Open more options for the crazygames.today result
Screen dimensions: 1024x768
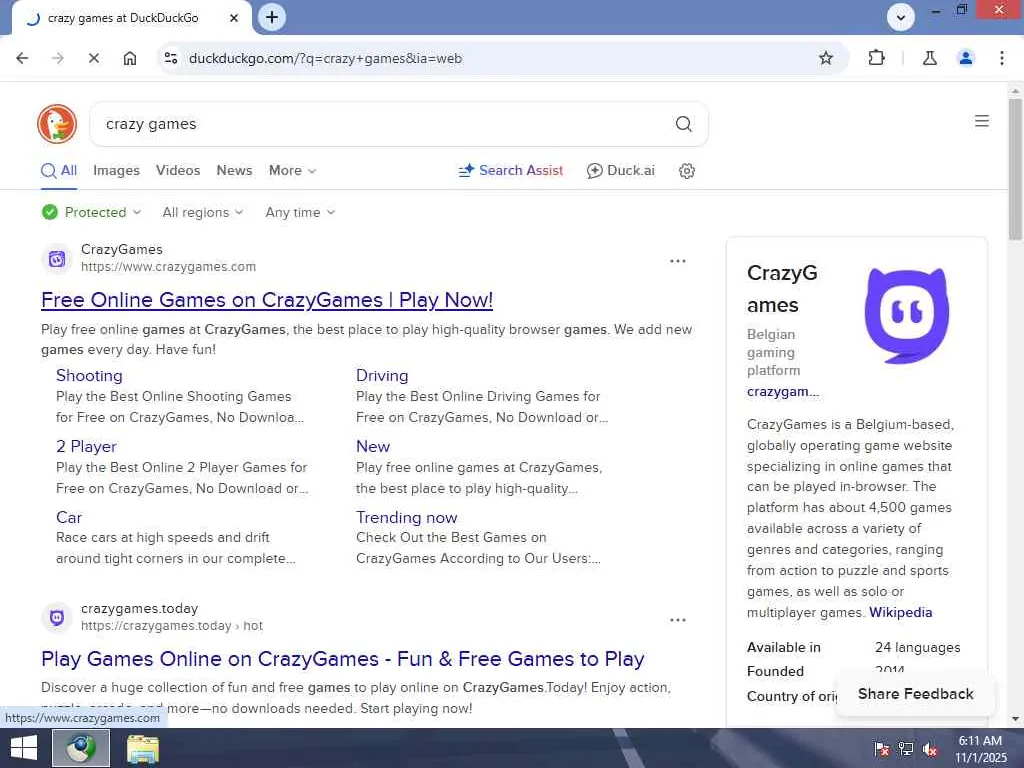[677, 619]
